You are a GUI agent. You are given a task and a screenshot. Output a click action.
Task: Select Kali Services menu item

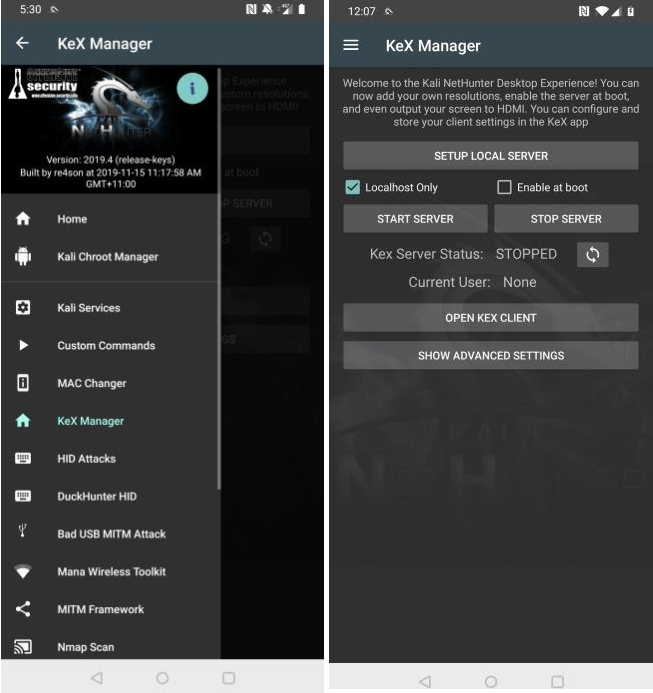[111, 308]
